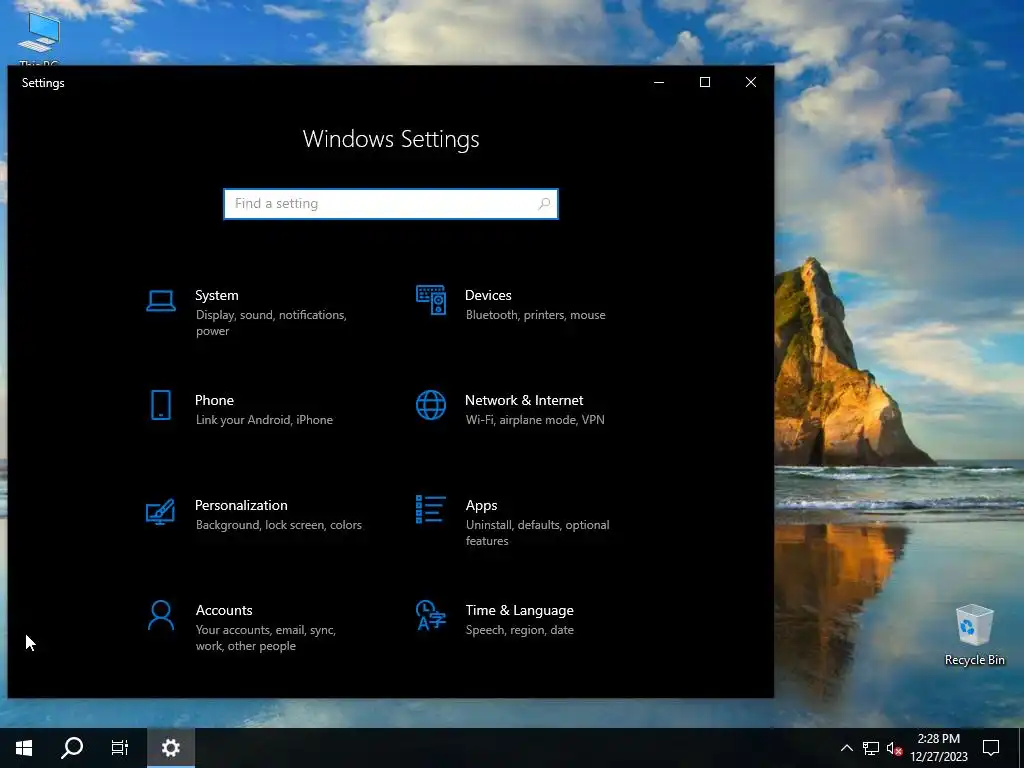The width and height of the screenshot is (1024, 768).
Task: Select the Recycle Bin desktop icon
Action: point(974,634)
